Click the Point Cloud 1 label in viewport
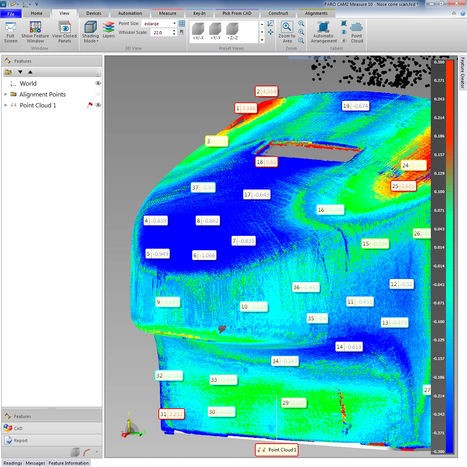This screenshot has height=467, width=467. pos(276,450)
